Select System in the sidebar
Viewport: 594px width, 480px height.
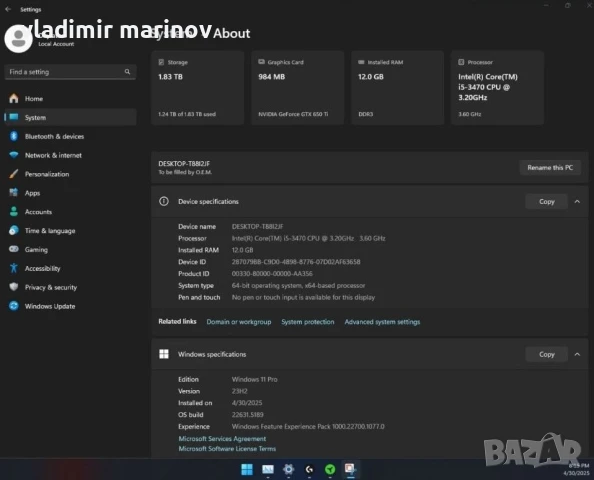tap(70, 117)
